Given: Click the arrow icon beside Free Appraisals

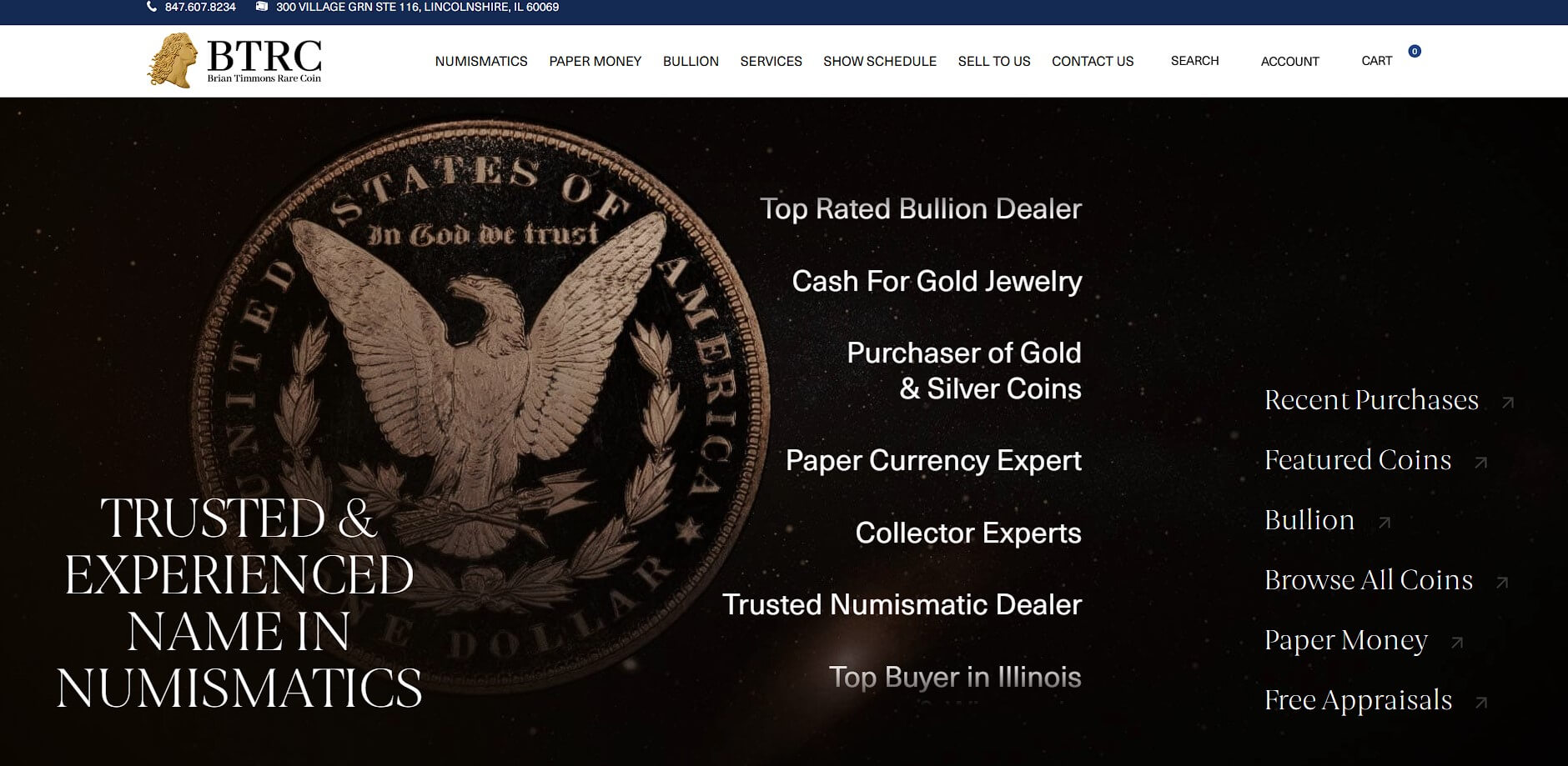Looking at the screenshot, I should pyautogui.click(x=1481, y=703).
